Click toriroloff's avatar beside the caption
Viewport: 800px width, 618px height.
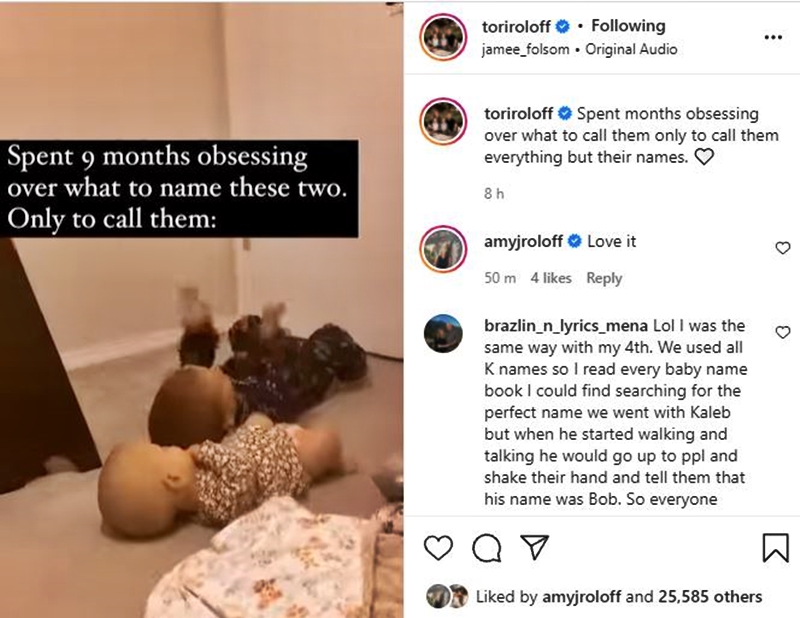[x=443, y=121]
